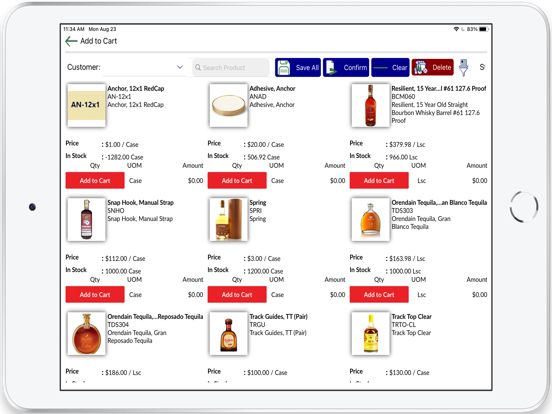This screenshot has height=414, width=552.
Task: Select the Lsc UOM for Orendain Blanco Tequila
Action: point(421,295)
